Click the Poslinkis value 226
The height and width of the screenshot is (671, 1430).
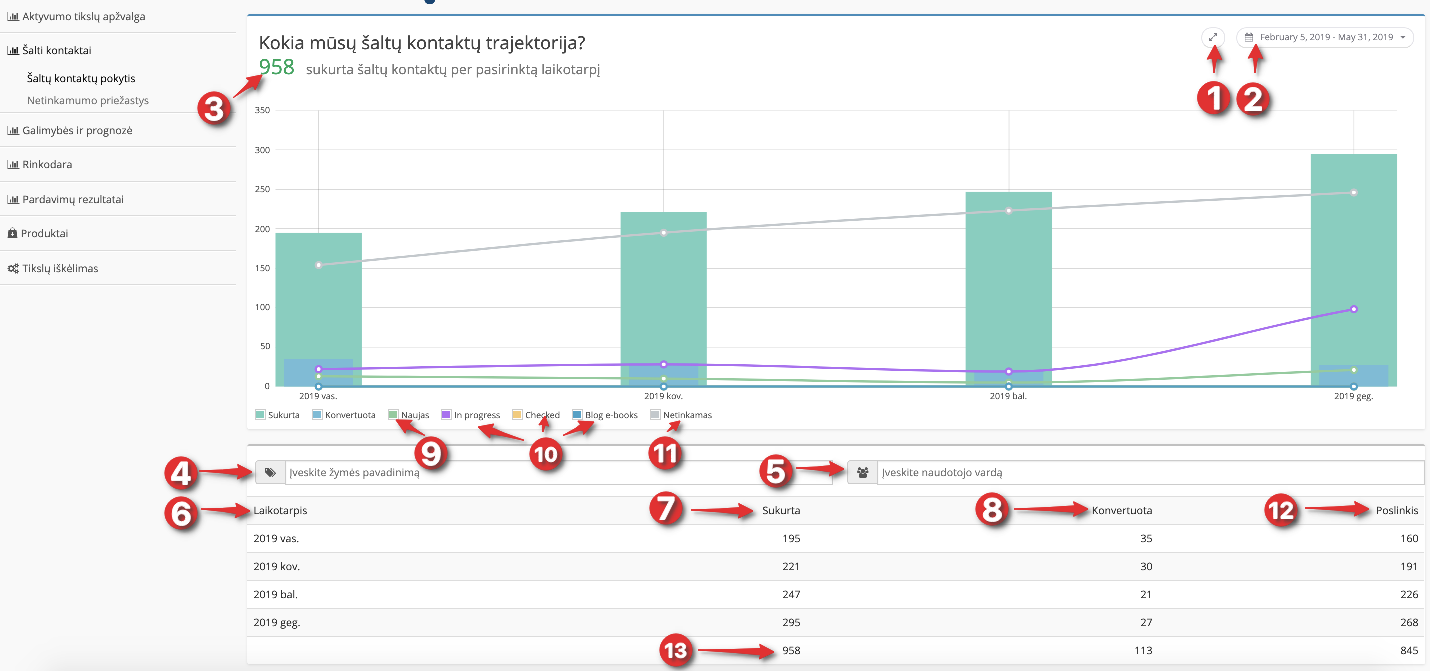pos(1409,594)
